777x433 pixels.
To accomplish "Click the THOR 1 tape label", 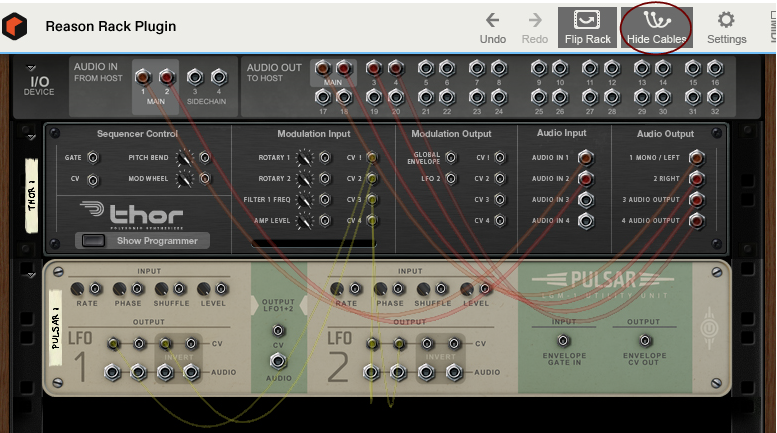I will coord(31,196).
